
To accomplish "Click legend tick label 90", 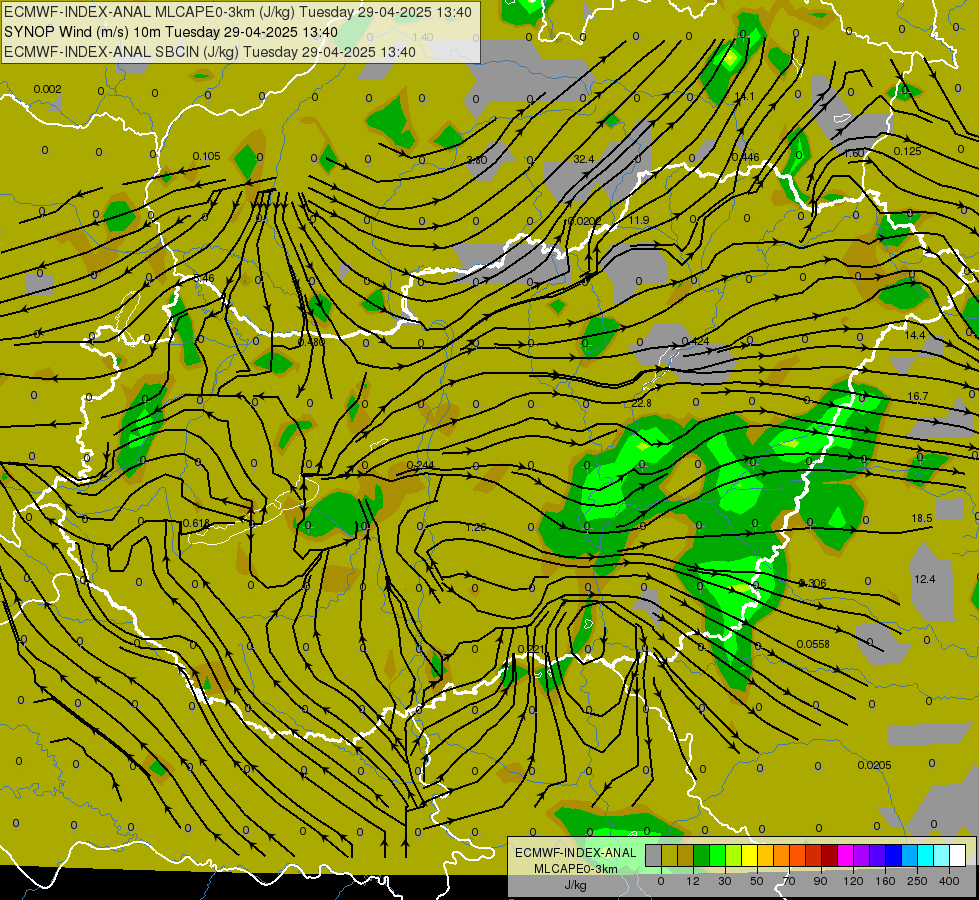I will coord(821,881).
